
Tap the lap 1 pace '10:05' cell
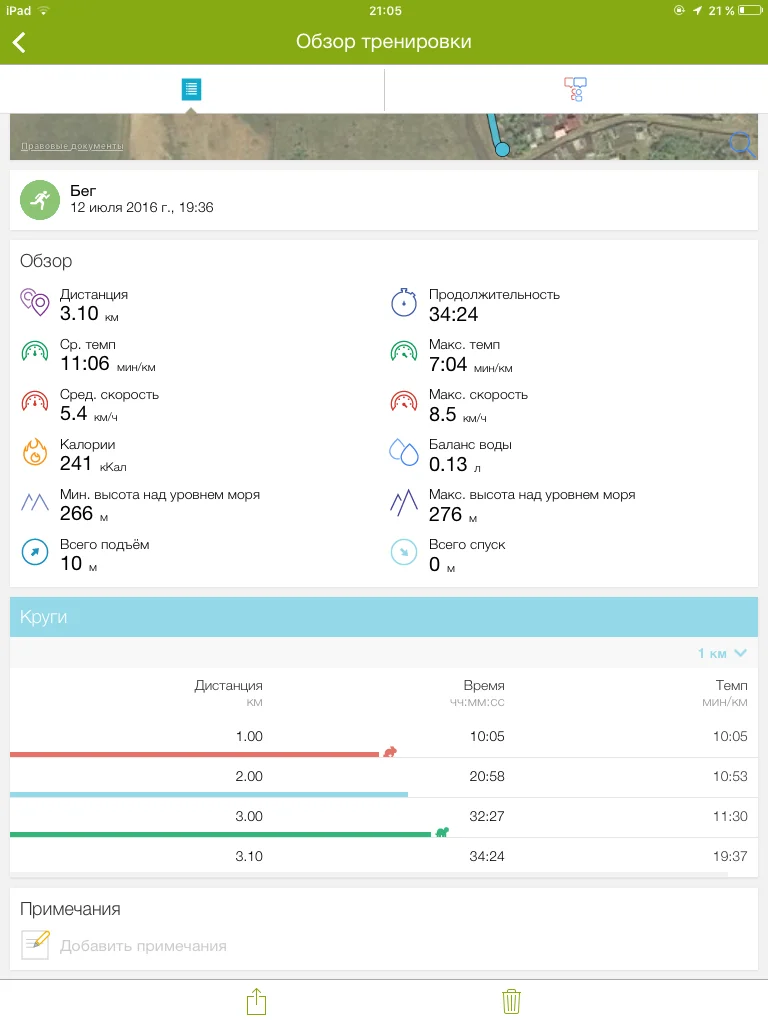pyautogui.click(x=730, y=737)
